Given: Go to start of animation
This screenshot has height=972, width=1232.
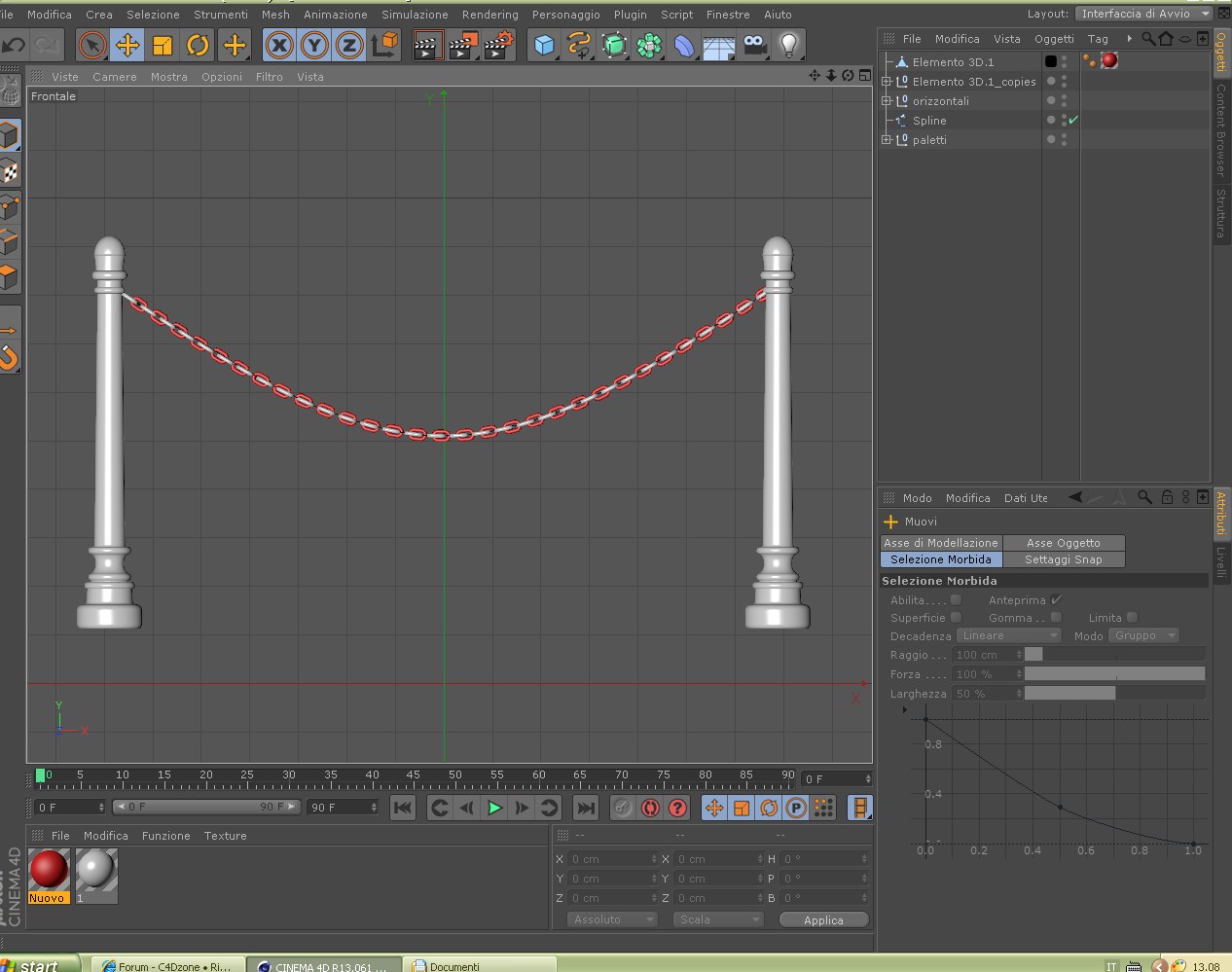Looking at the screenshot, I should [403, 808].
